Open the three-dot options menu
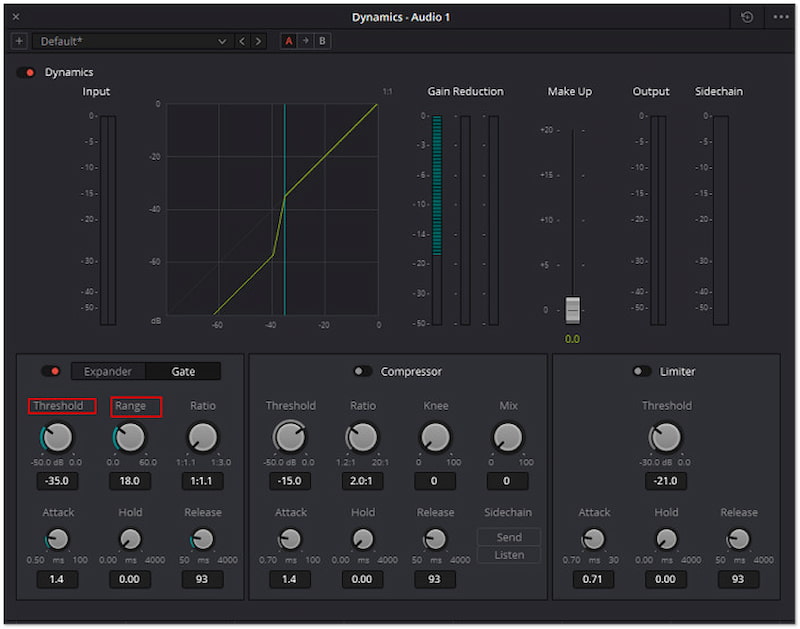 (x=780, y=17)
